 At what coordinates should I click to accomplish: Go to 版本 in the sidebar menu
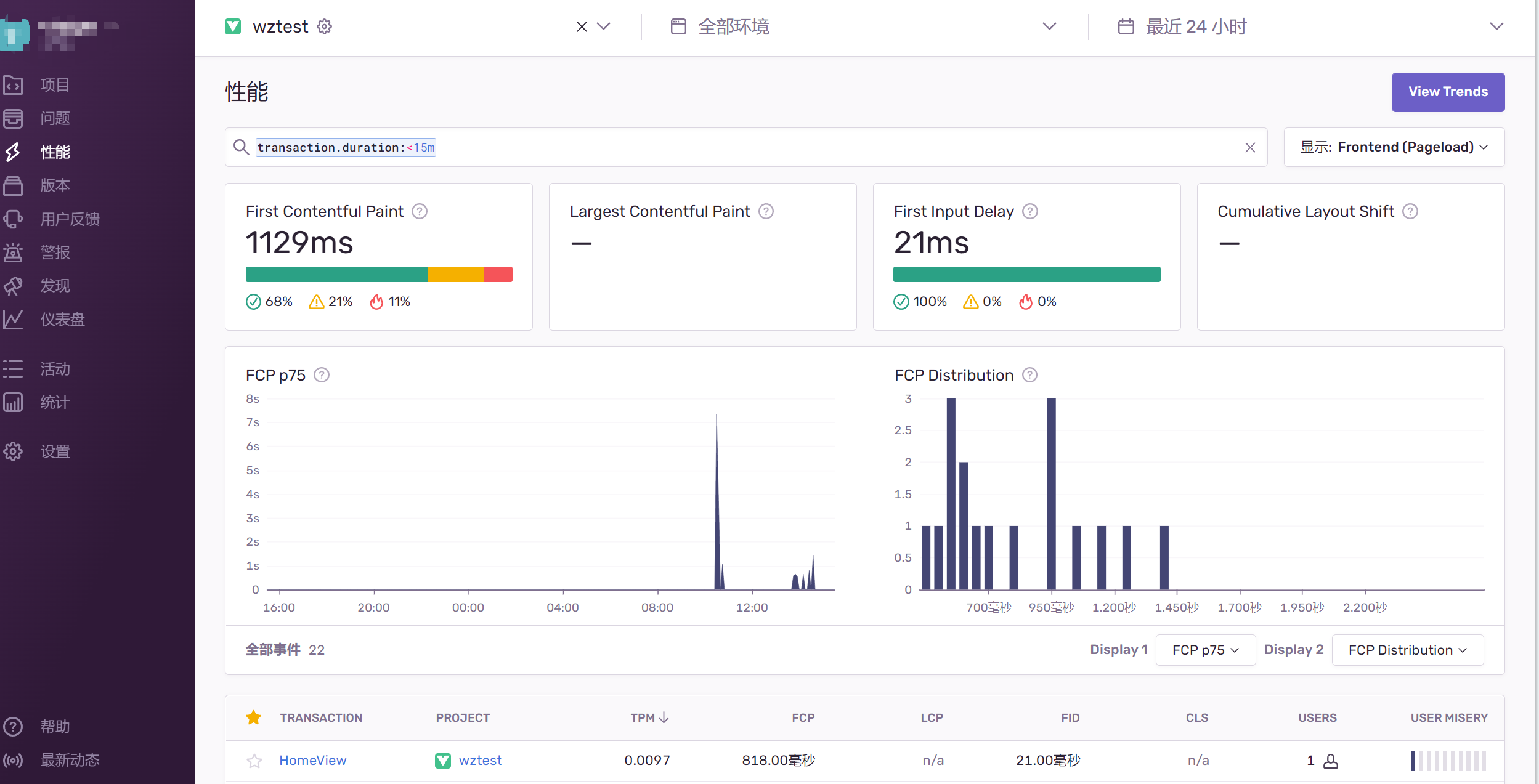click(55, 185)
